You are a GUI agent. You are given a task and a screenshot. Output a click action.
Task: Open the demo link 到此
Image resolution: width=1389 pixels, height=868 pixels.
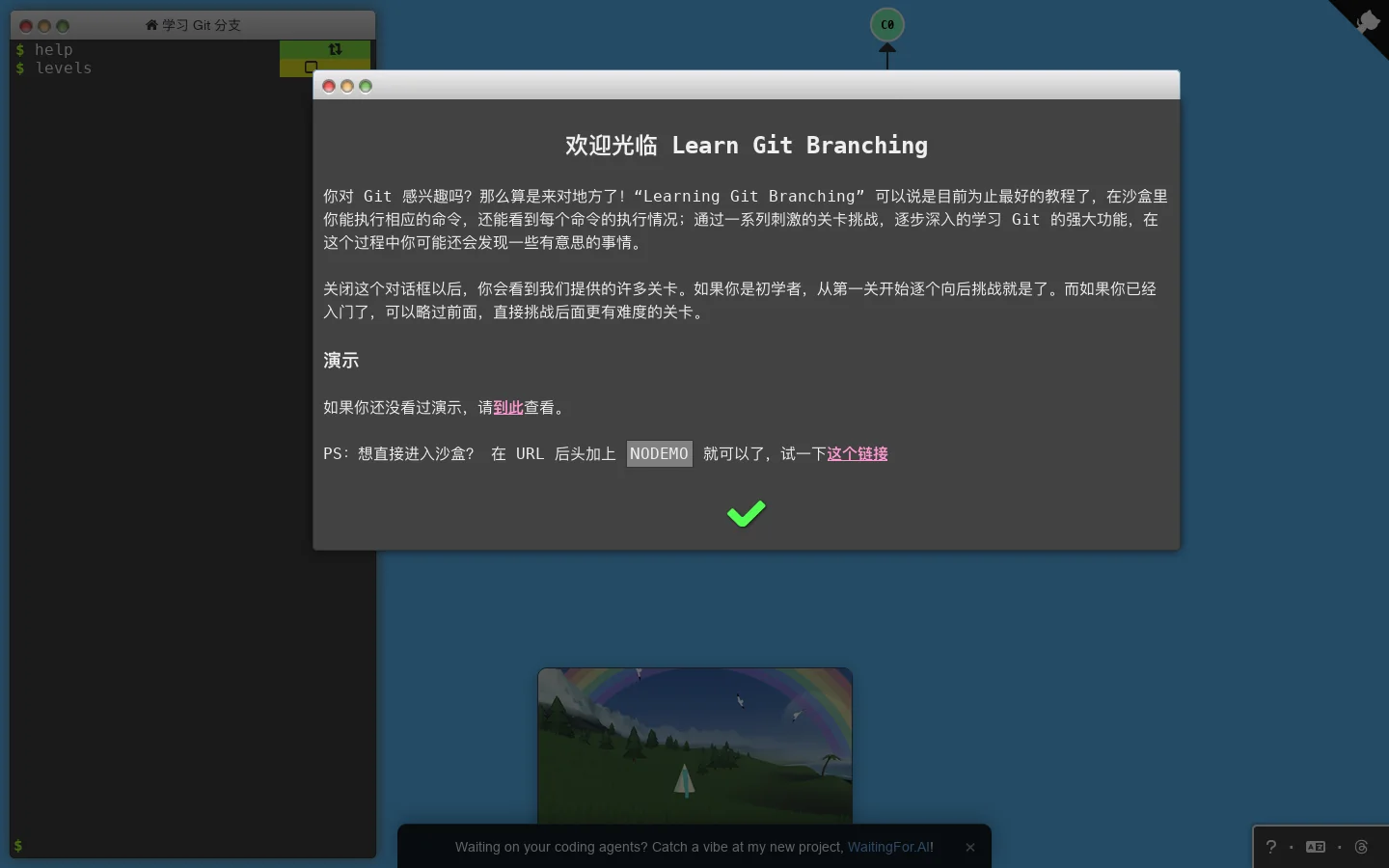(508, 408)
